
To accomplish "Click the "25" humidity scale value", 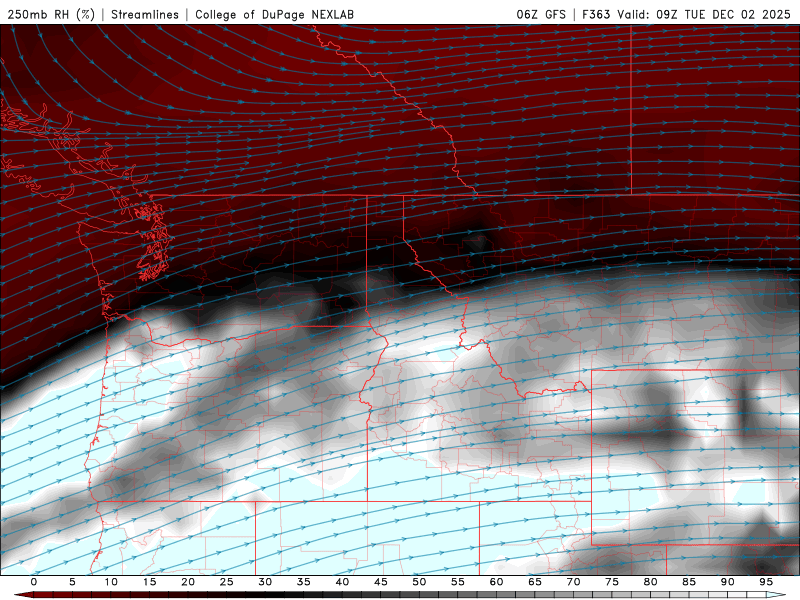I will click(x=226, y=582).
